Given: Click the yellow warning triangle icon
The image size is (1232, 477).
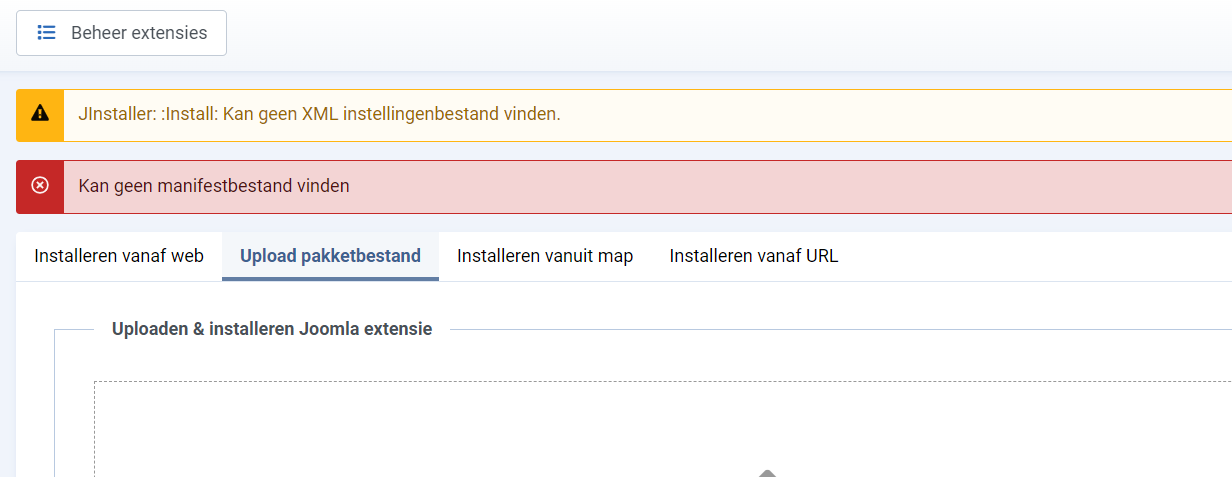Looking at the screenshot, I should point(40,114).
